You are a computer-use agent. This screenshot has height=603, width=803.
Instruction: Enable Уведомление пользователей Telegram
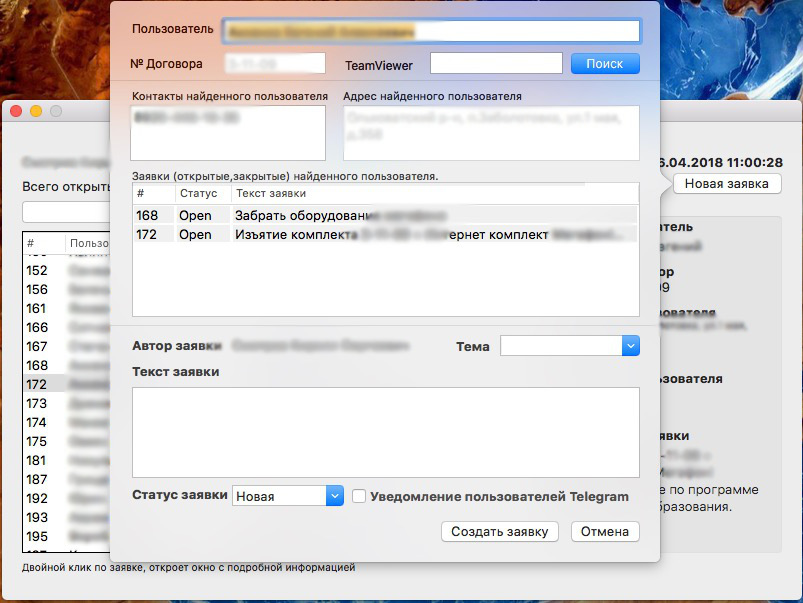(358, 495)
